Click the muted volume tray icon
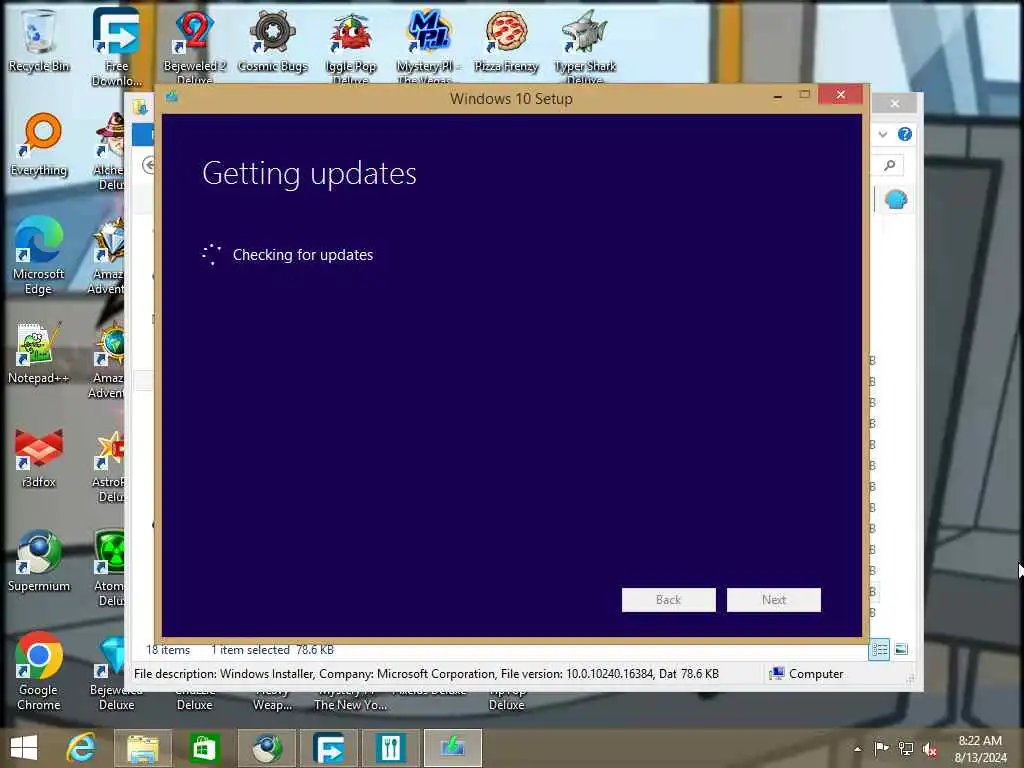The width and height of the screenshot is (1024, 768). pos(930,749)
